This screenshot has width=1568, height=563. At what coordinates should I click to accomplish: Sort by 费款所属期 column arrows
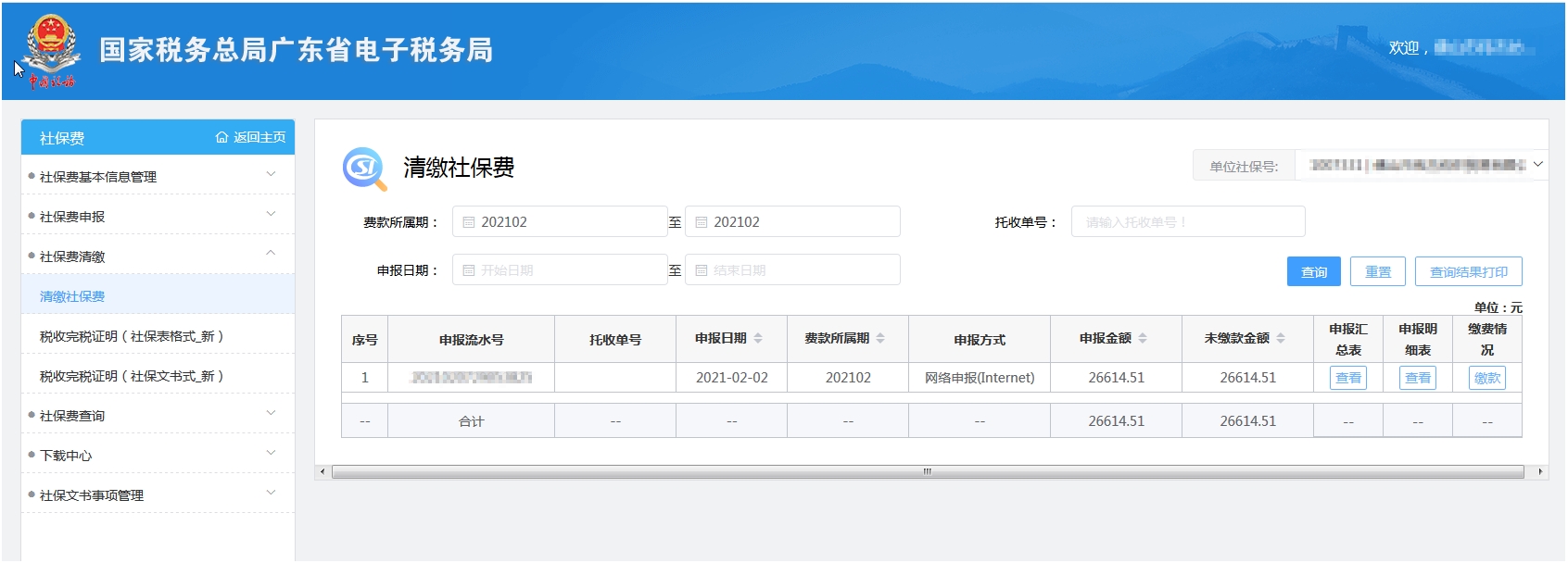click(880, 339)
